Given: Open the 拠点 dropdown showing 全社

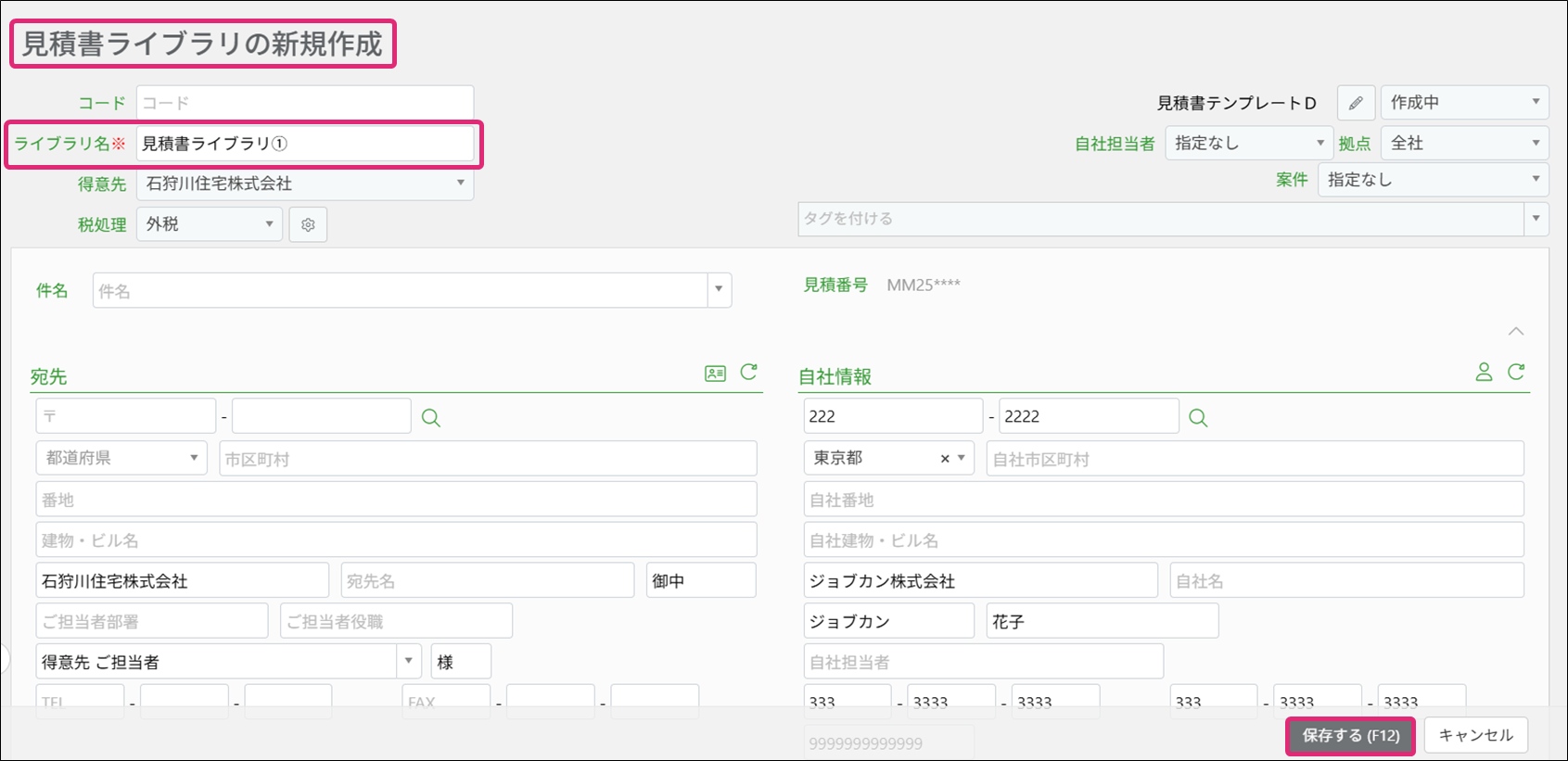Looking at the screenshot, I should (x=1463, y=143).
